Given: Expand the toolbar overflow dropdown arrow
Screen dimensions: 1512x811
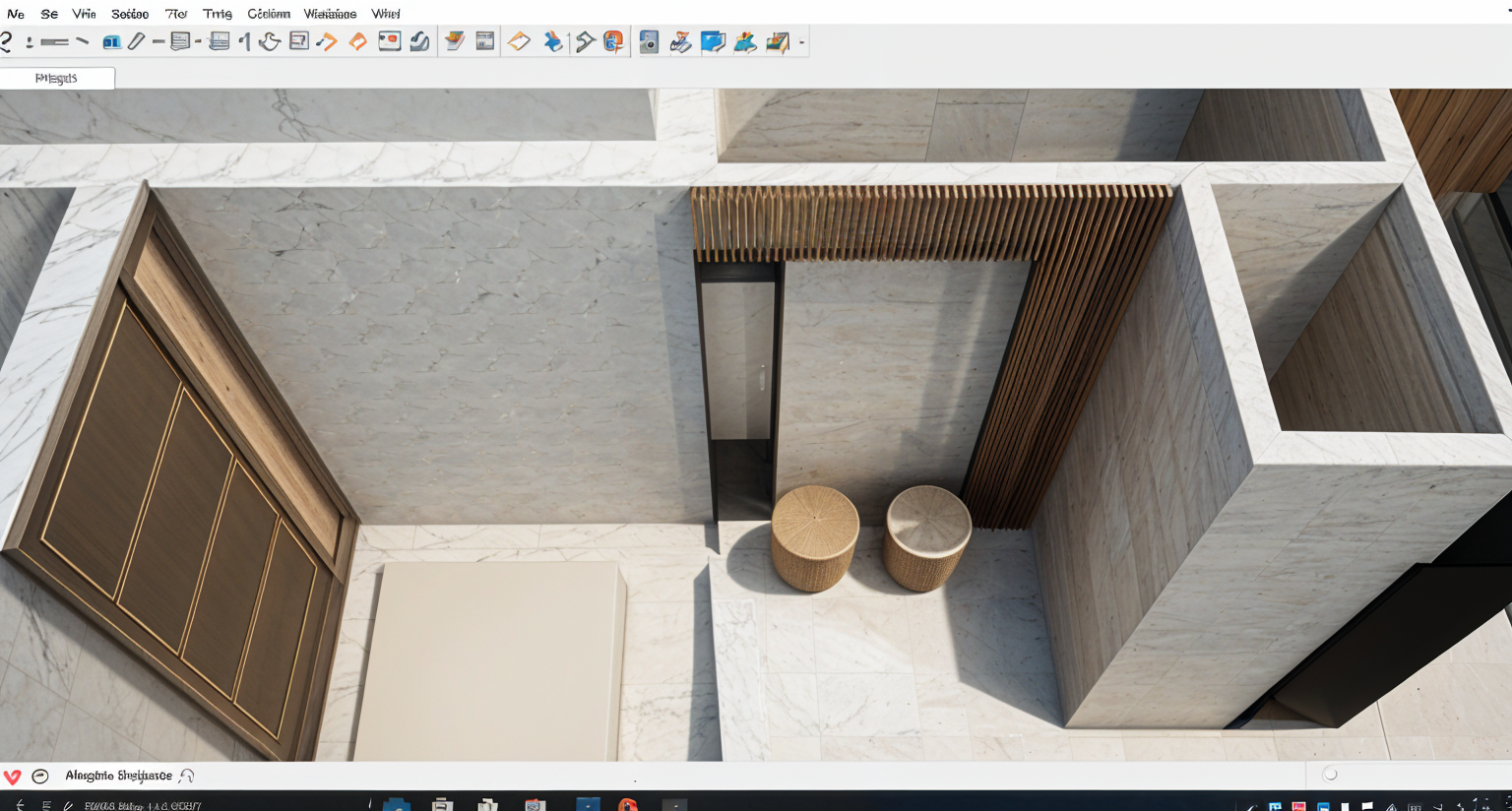Looking at the screenshot, I should pyautogui.click(x=802, y=42).
